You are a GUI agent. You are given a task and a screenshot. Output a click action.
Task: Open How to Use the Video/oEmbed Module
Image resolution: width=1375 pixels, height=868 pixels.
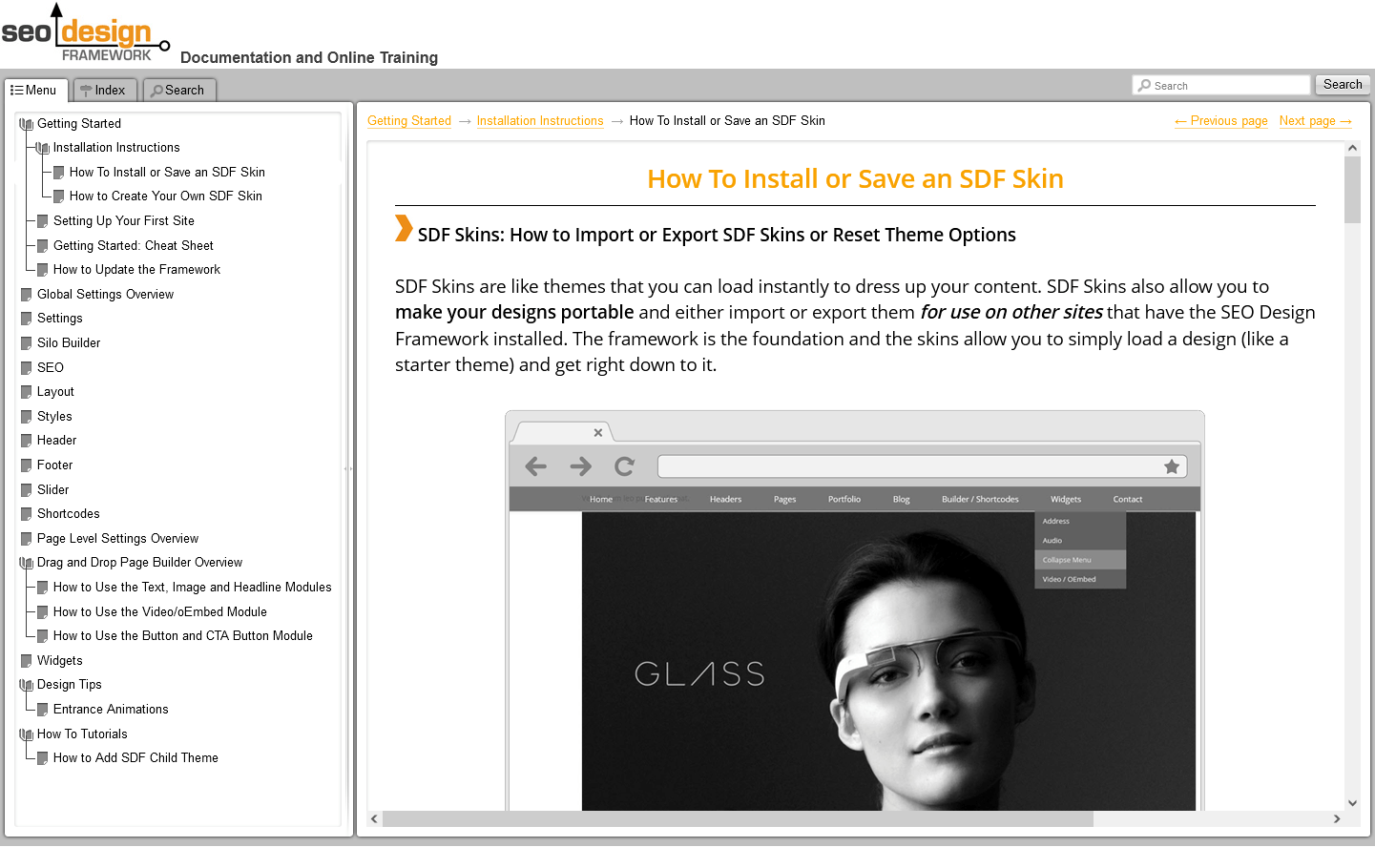coord(160,612)
